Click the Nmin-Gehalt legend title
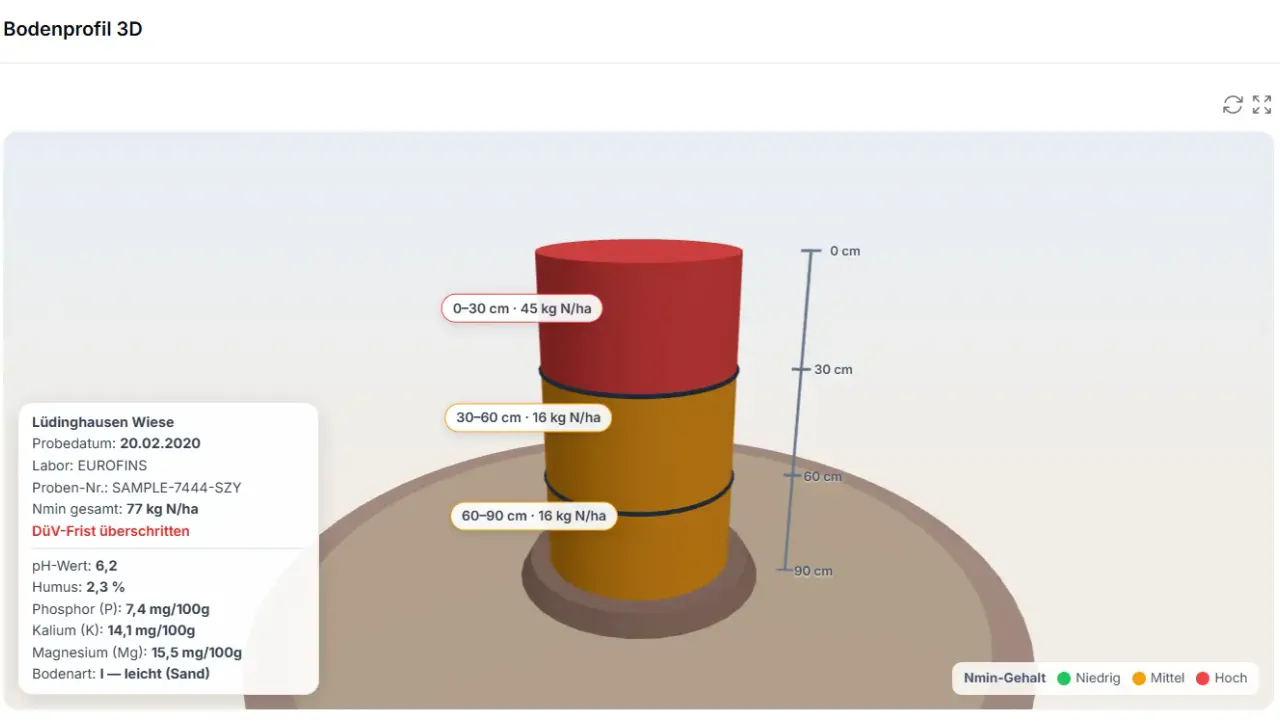 [1005, 678]
